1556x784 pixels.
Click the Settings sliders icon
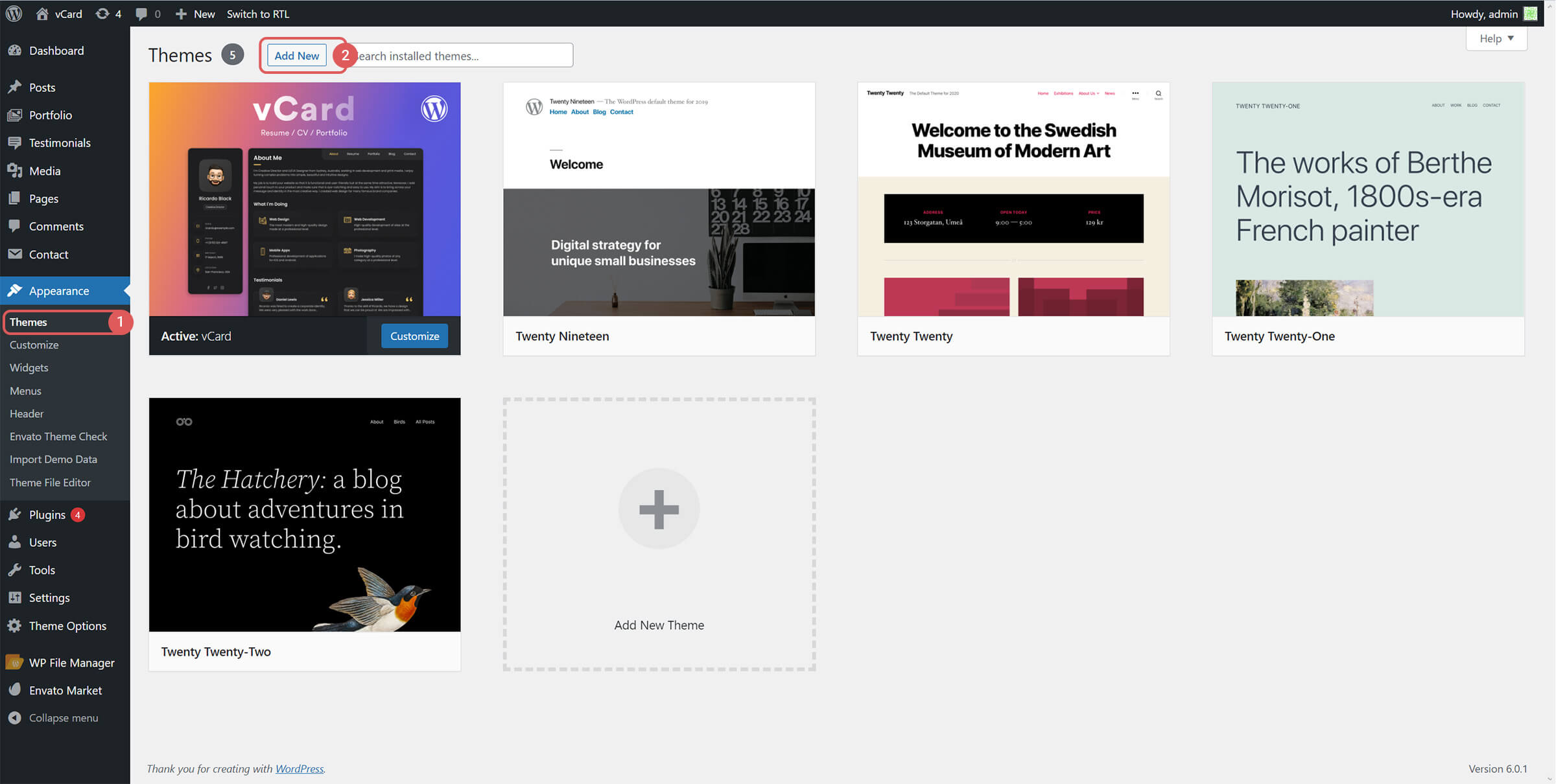(15, 597)
